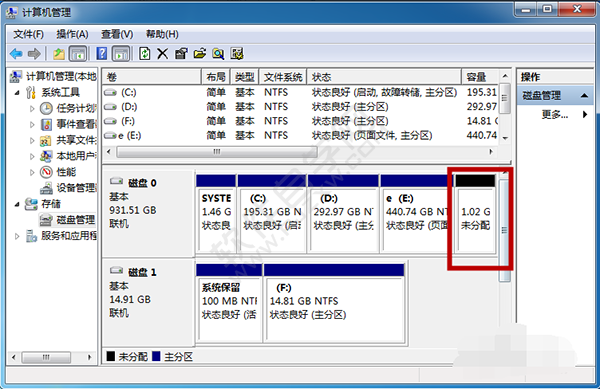Screen dimensions: 600x389
Task: Sort by the 布局 column header
Action: pyautogui.click(x=216, y=77)
